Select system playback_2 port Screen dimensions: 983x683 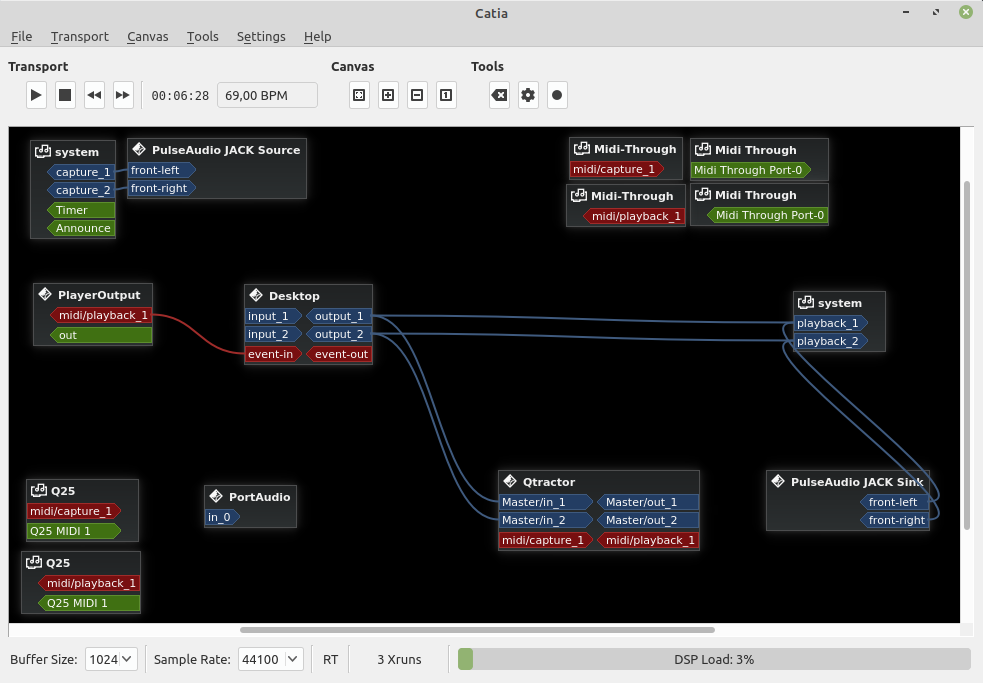click(831, 341)
